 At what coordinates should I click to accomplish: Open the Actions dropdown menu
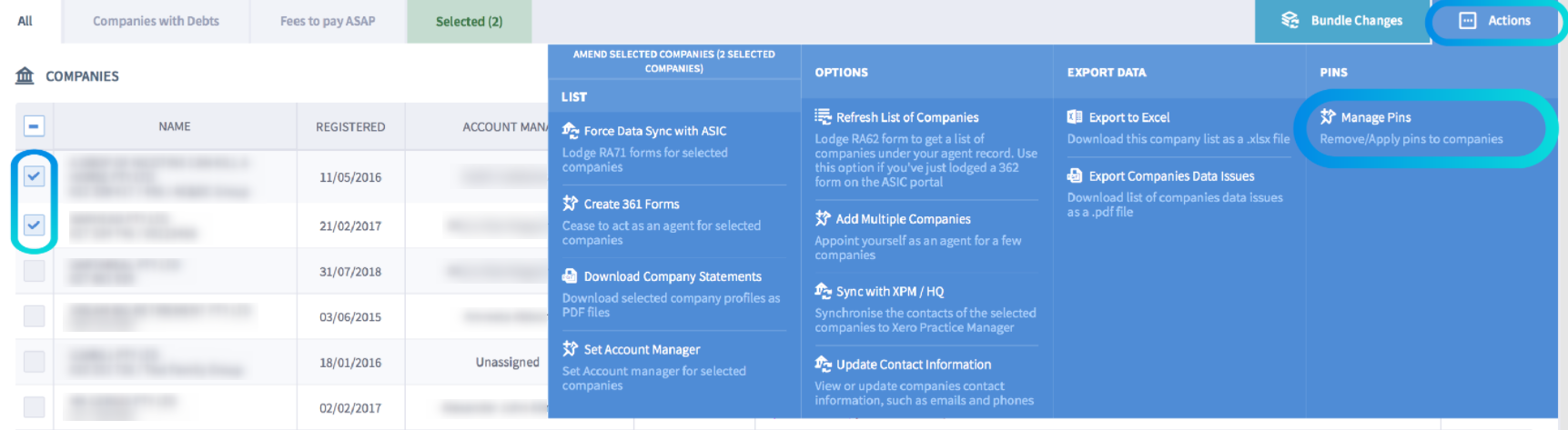click(x=1494, y=21)
